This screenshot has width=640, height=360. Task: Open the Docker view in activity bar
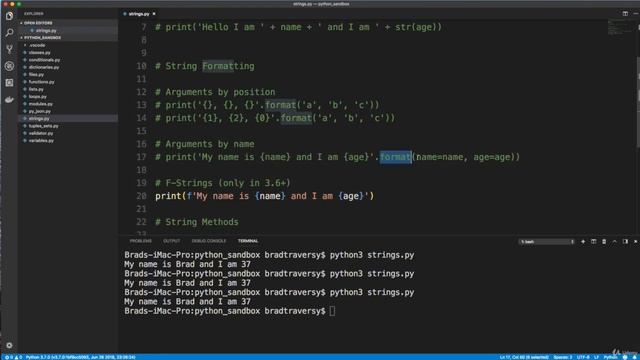pyautogui.click(x=9, y=100)
